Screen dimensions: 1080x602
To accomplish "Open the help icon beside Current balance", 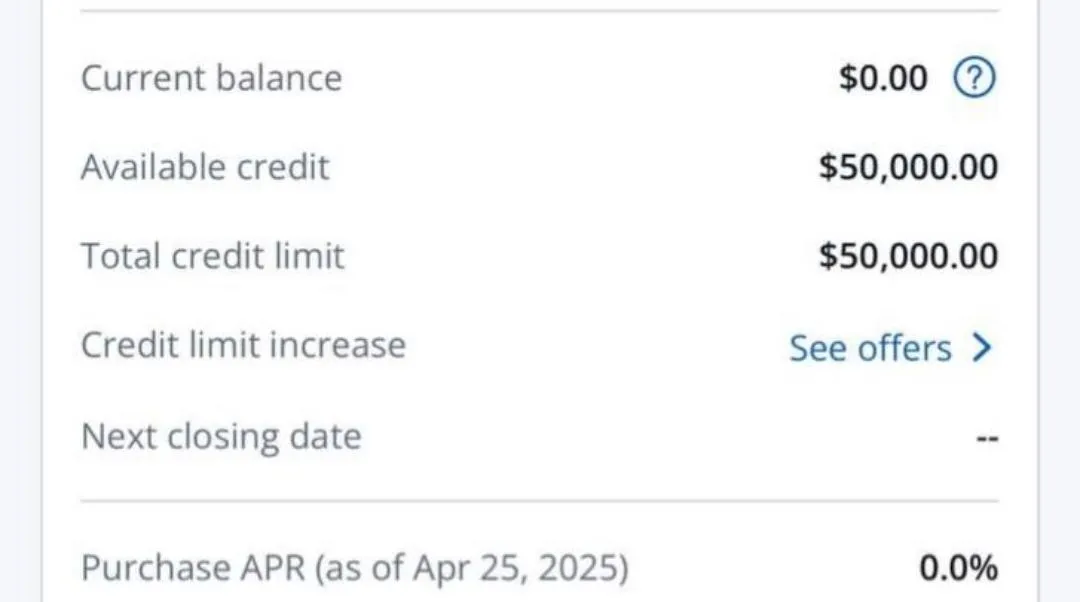I will click(x=974, y=77).
